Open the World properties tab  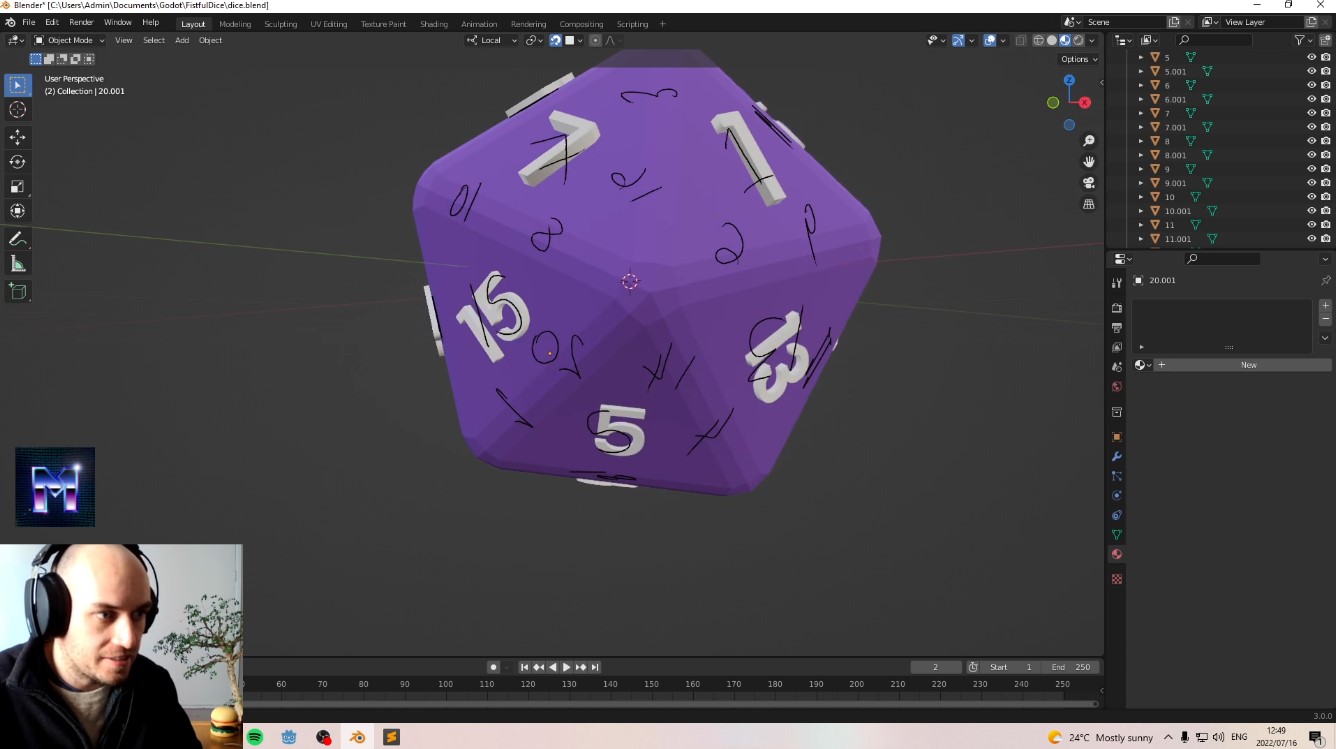1117,387
